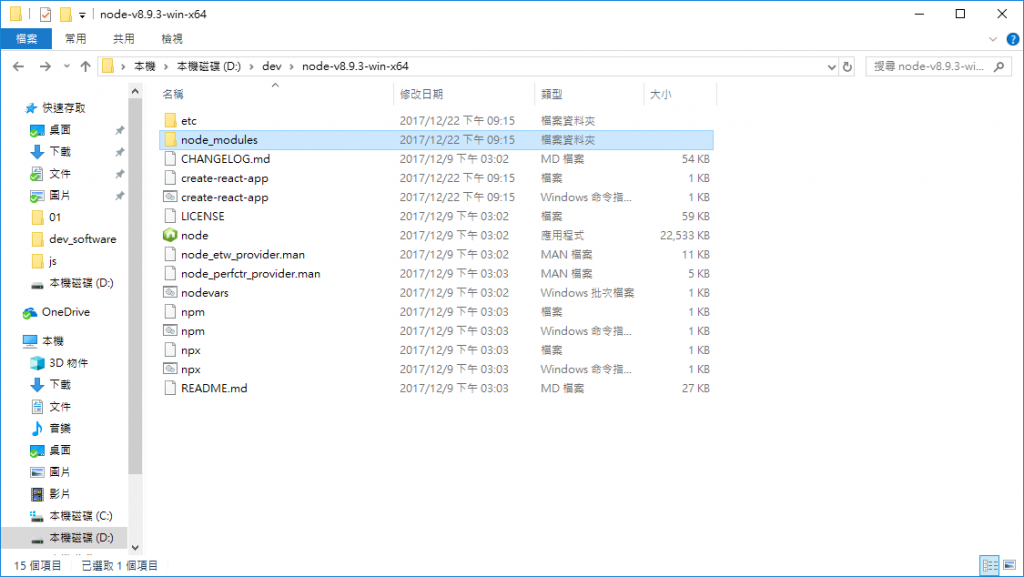Image resolution: width=1024 pixels, height=577 pixels.
Task: Expand chevron after dev in address bar
Action: click(x=291, y=67)
